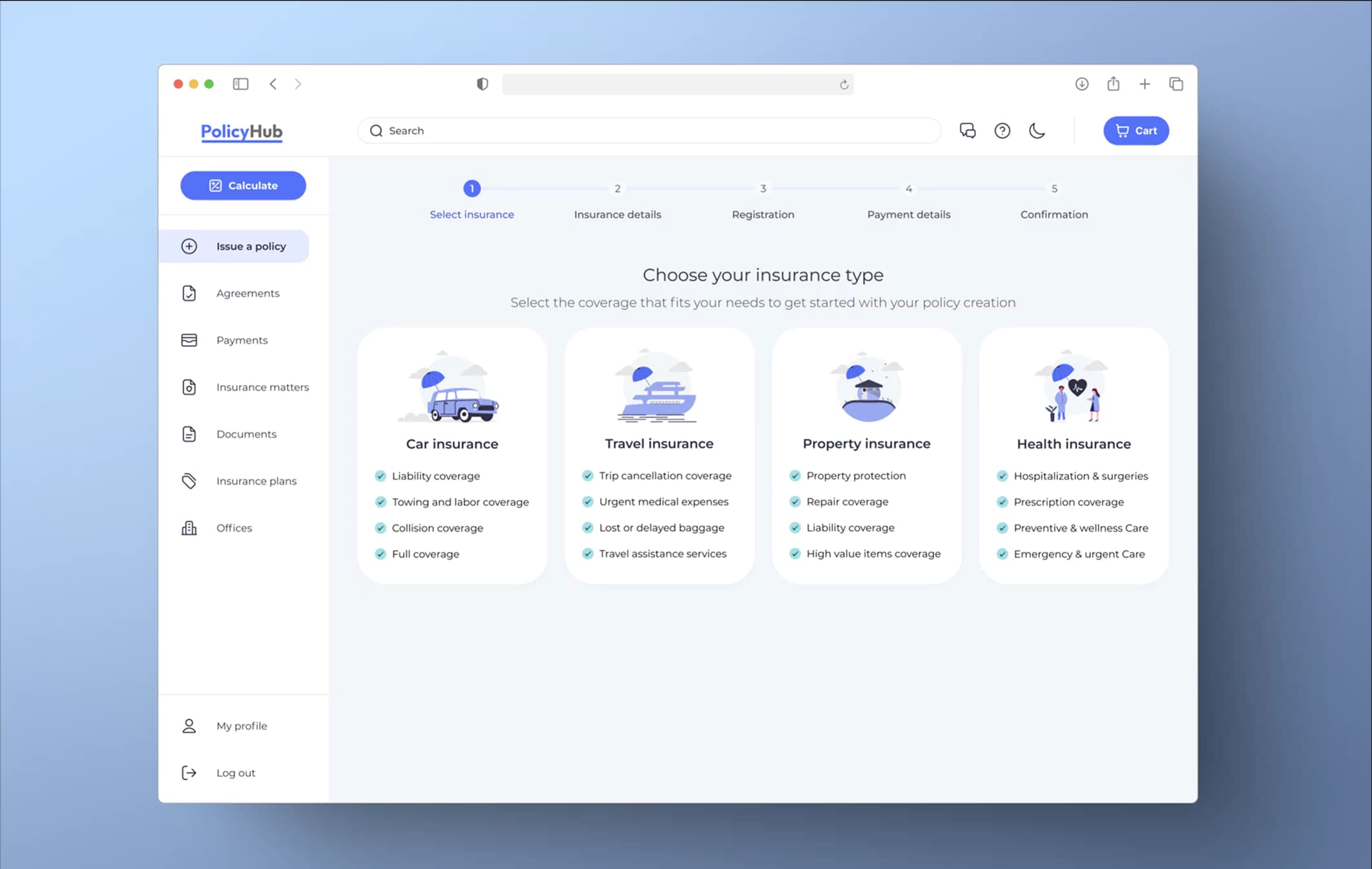1372x869 pixels.
Task: Choose the Health insurance illustration
Action: (1072, 386)
